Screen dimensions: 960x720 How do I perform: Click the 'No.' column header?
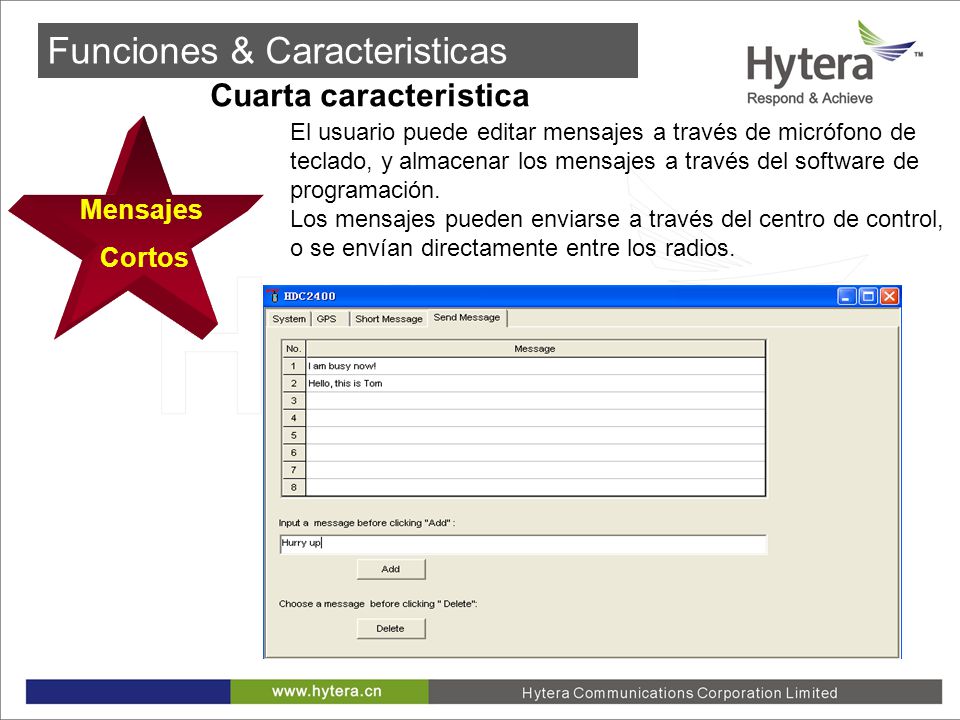click(293, 348)
